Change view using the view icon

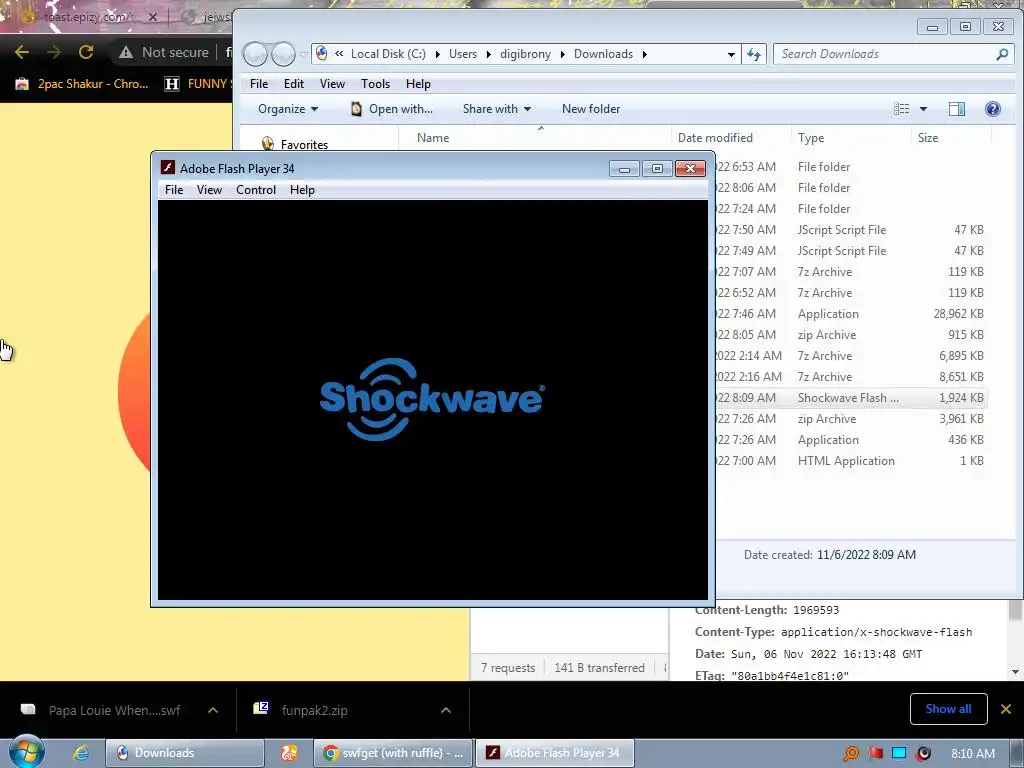coord(901,109)
